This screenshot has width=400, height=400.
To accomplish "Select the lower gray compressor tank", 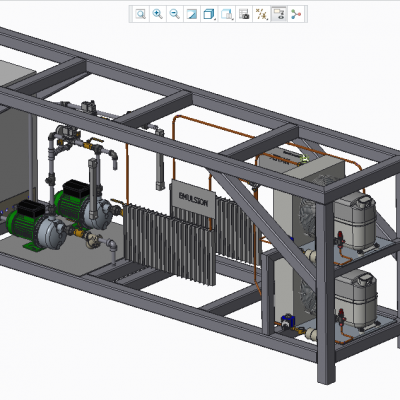I will pos(356,299).
